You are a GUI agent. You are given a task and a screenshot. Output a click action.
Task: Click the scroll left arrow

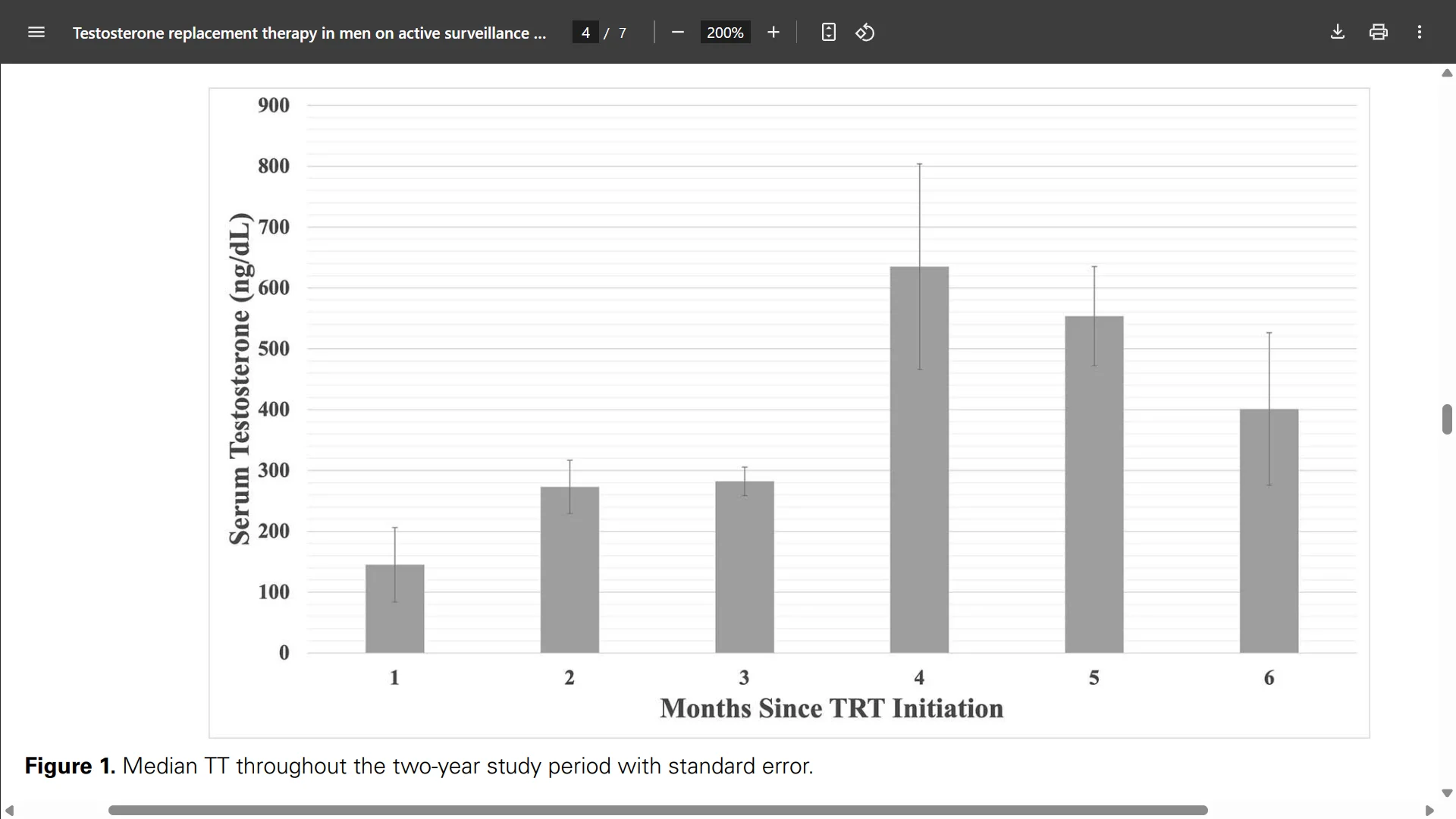coord(9,811)
